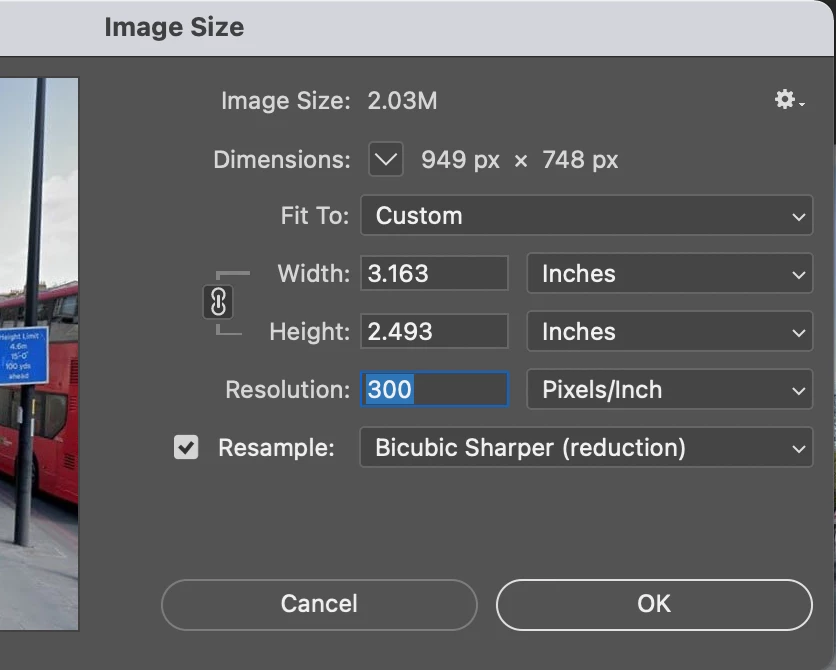Open the Width units dropdown
The height and width of the screenshot is (670, 836).
670,274
